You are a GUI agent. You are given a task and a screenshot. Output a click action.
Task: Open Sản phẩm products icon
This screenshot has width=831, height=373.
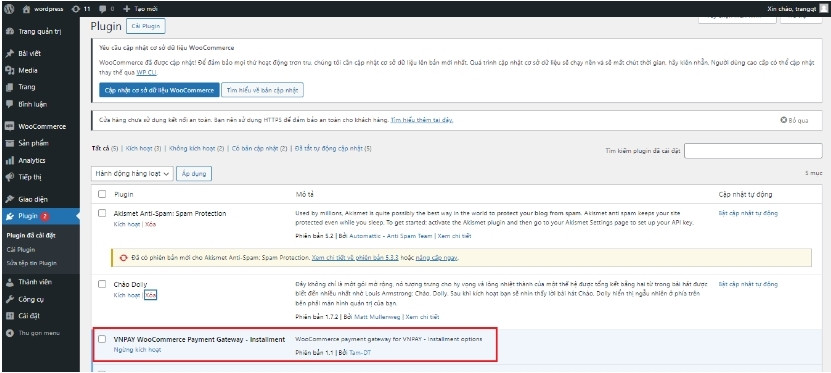10,144
